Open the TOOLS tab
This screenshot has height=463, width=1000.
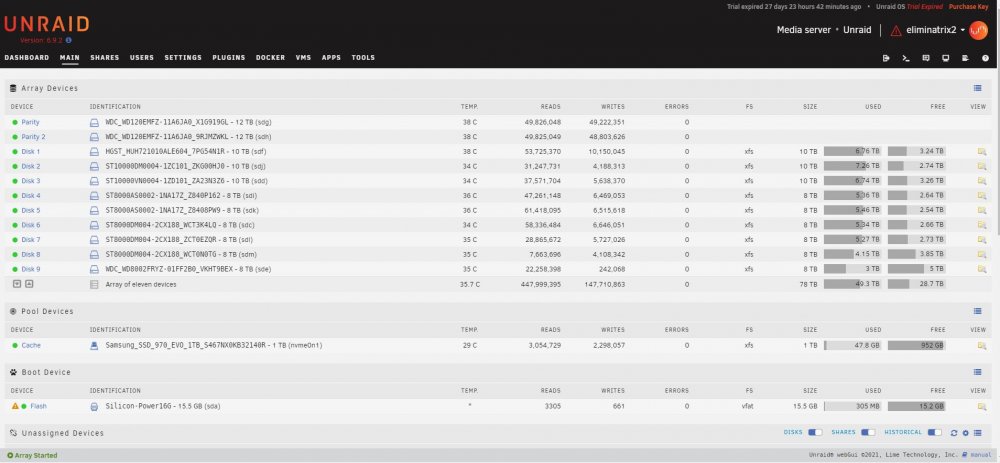point(363,57)
